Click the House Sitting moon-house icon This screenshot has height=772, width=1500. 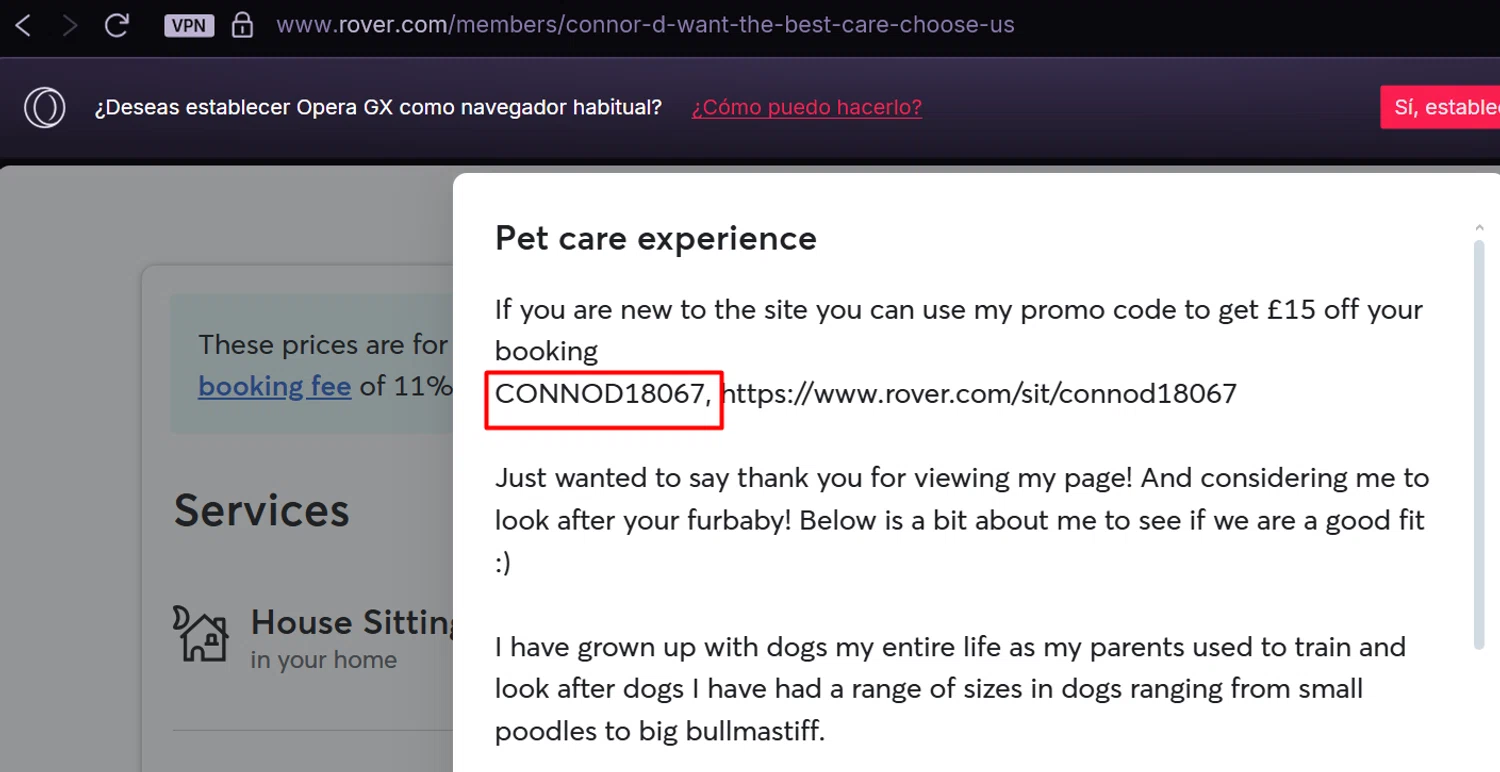pyautogui.click(x=201, y=633)
